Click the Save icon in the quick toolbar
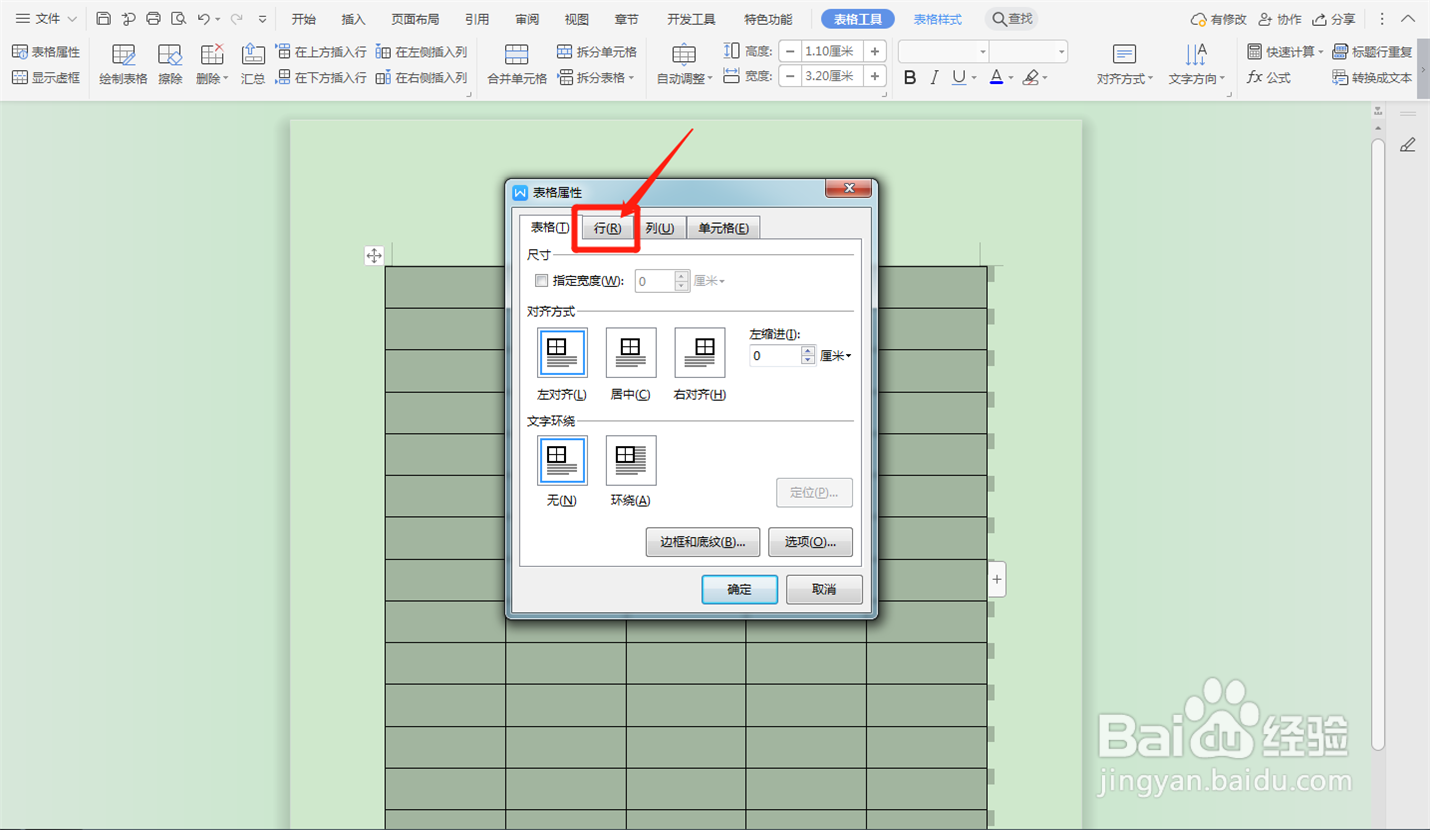The width and height of the screenshot is (1430, 830). tap(104, 19)
